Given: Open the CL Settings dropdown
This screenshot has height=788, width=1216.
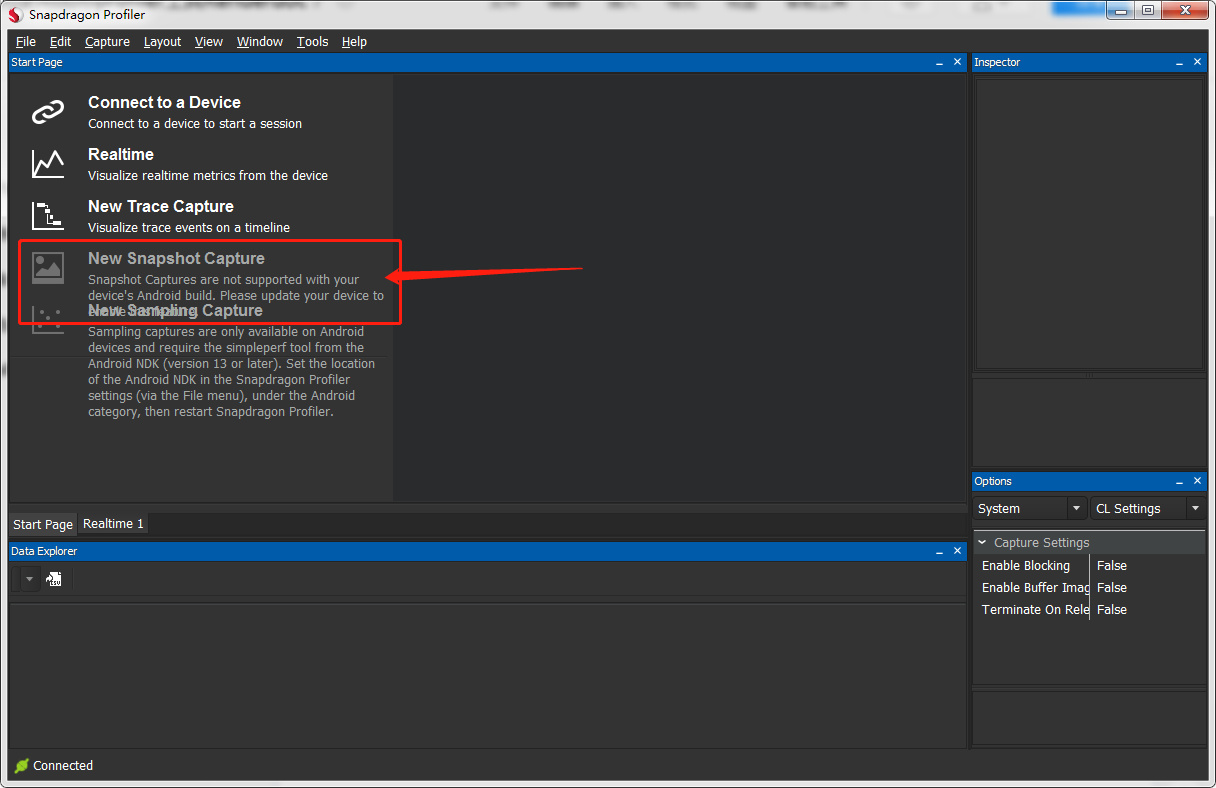Looking at the screenshot, I should (x=1195, y=508).
